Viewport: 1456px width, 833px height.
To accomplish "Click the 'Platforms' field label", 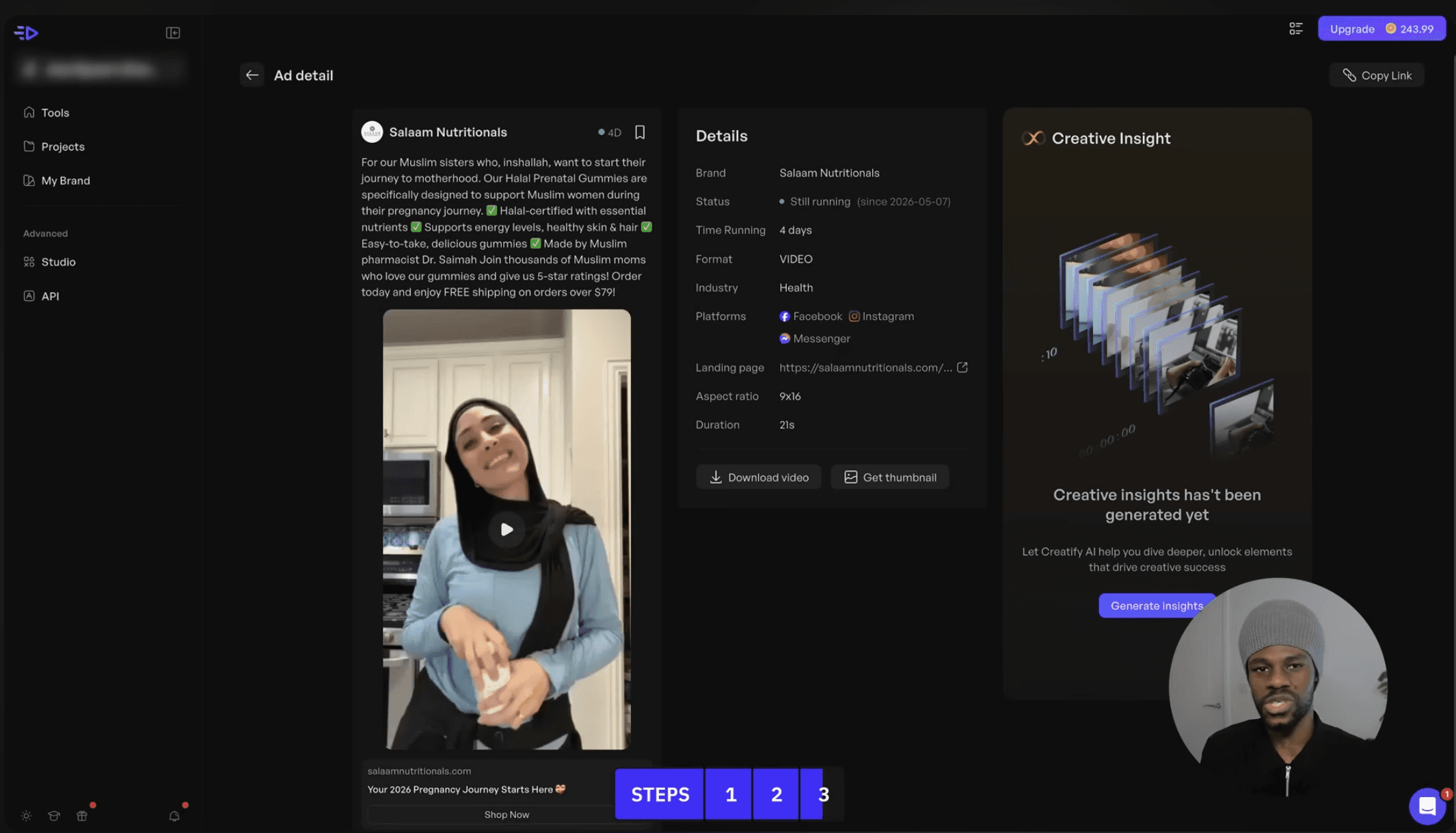I will click(x=720, y=317).
